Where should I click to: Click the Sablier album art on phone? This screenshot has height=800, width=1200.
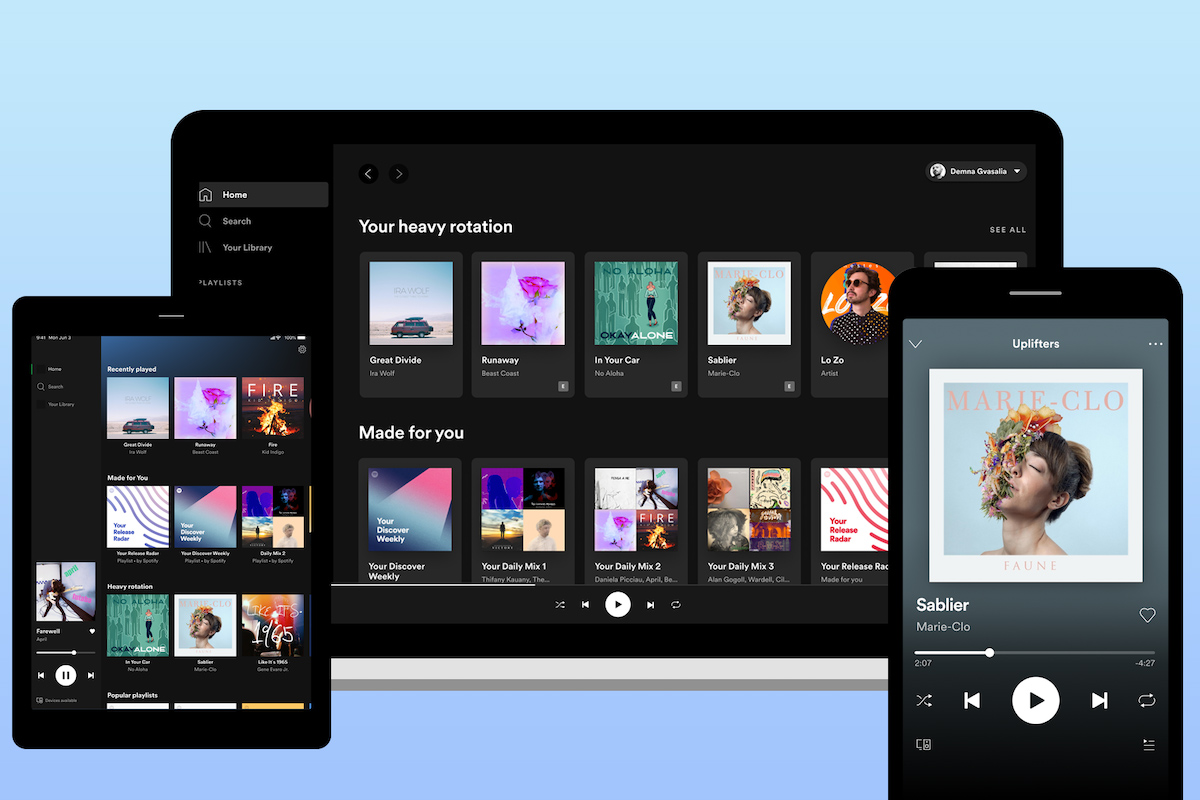(1036, 475)
